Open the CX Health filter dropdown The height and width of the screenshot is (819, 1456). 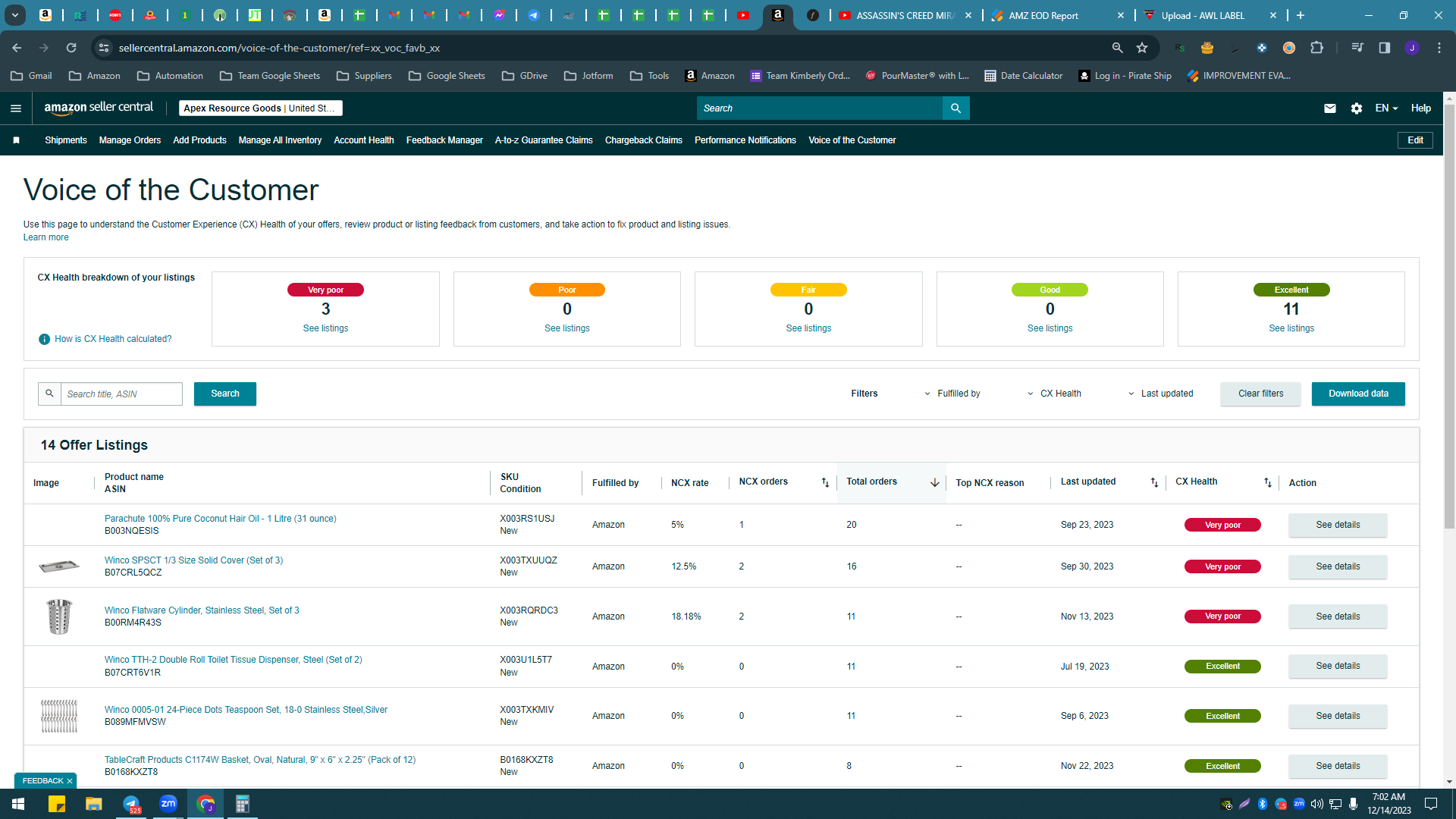(1054, 394)
